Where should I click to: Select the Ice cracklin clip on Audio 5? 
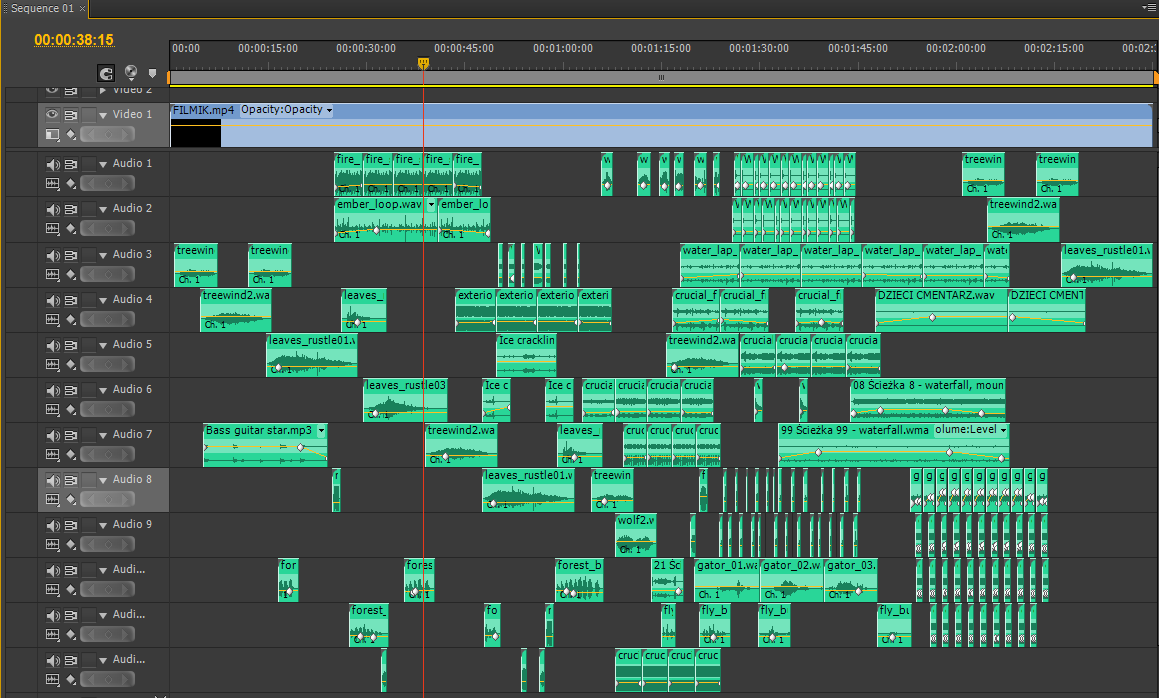[x=526, y=355]
